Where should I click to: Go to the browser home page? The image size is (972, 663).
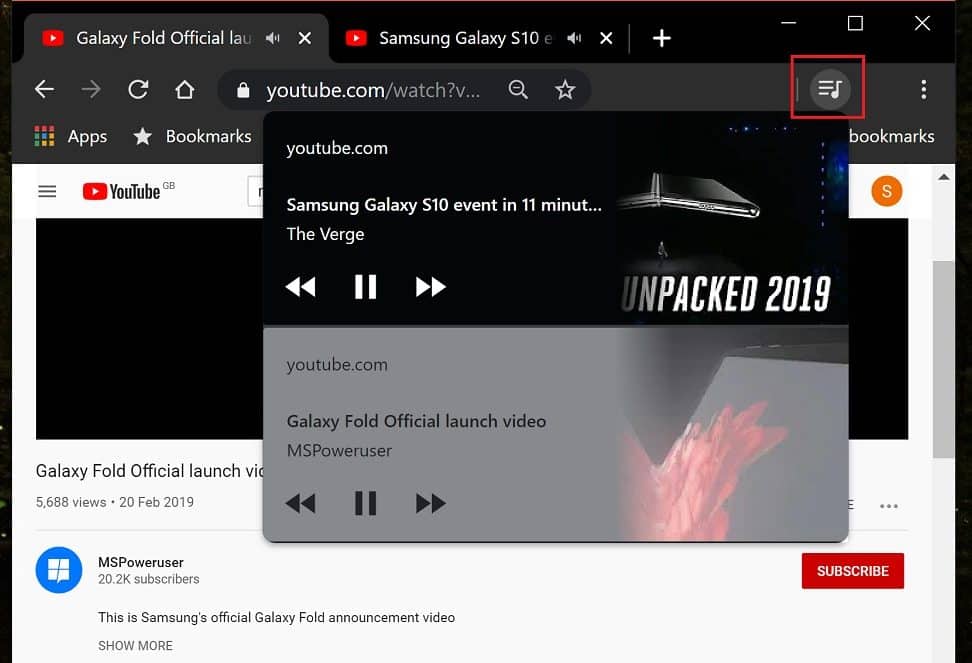pos(184,90)
